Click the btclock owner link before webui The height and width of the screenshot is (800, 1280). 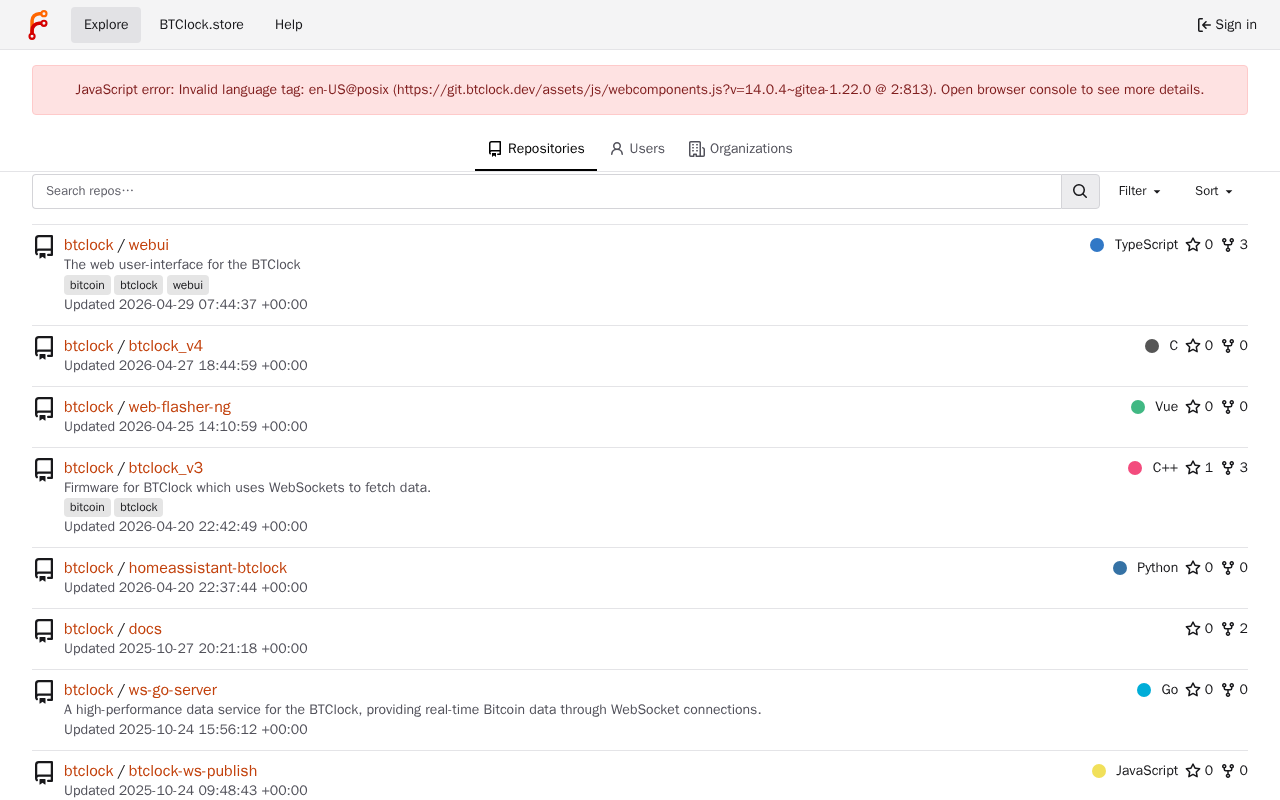[x=89, y=245]
